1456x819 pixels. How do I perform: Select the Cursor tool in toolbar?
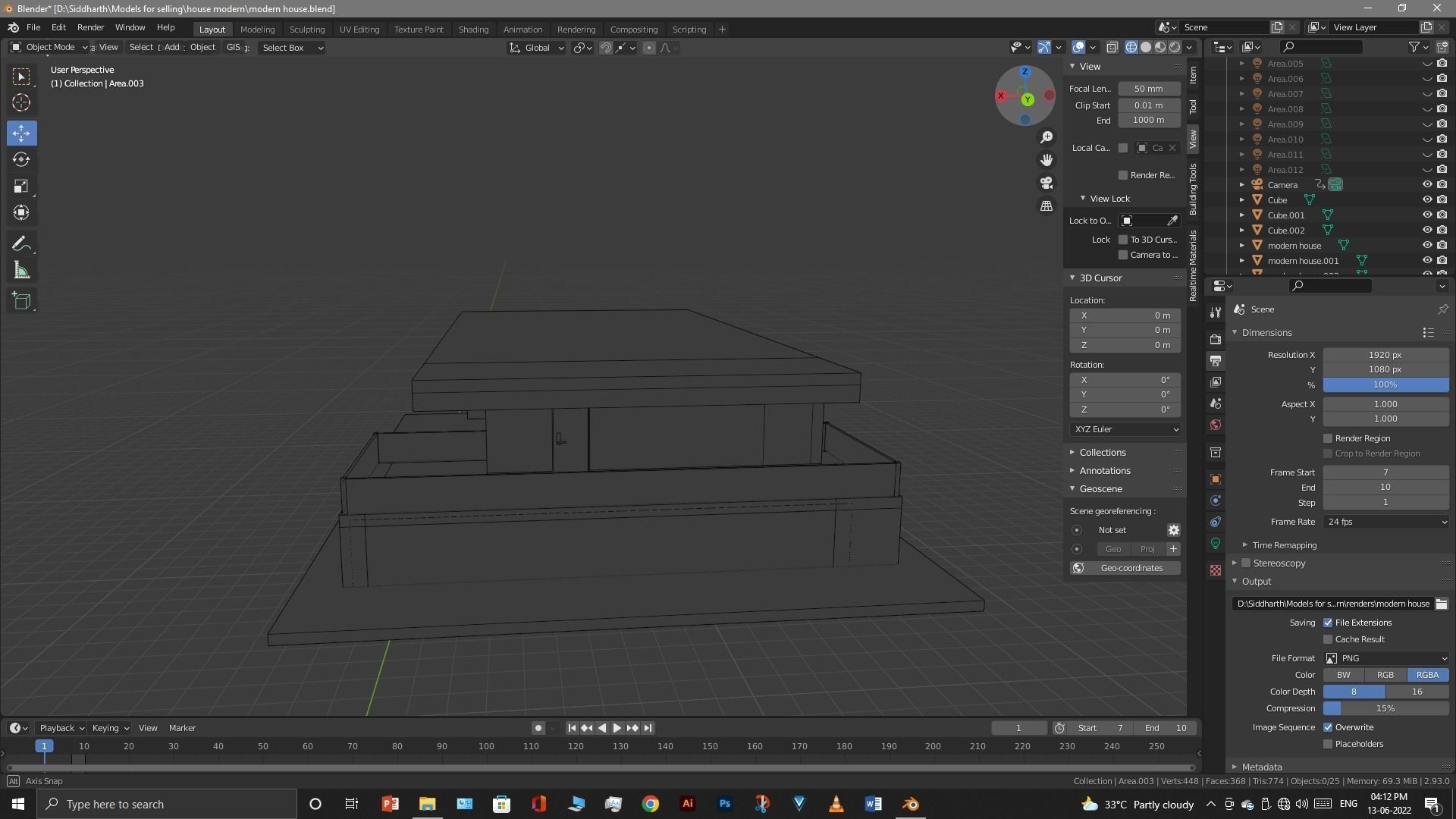pos(21,102)
